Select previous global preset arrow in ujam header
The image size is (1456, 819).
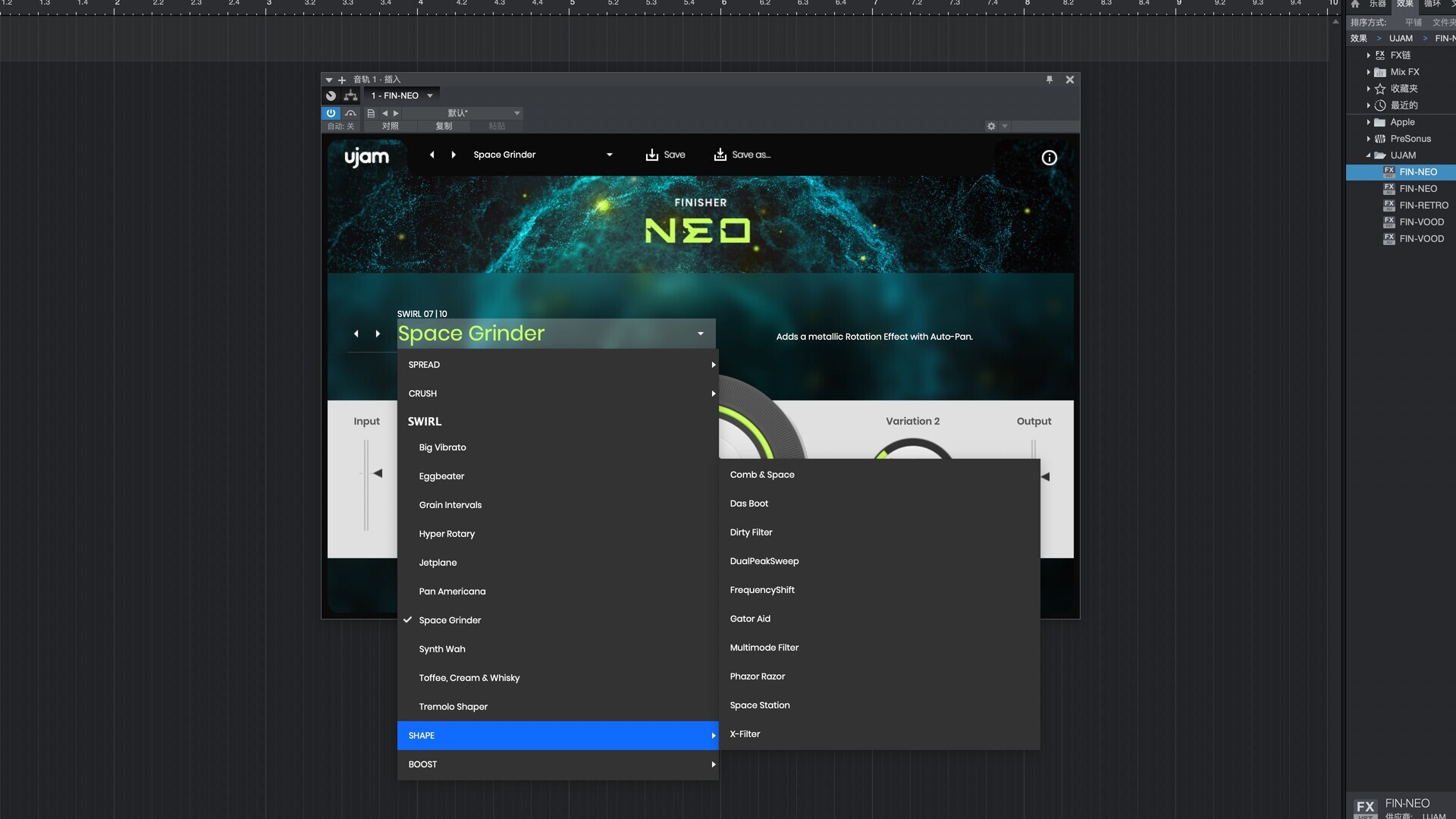tap(432, 155)
